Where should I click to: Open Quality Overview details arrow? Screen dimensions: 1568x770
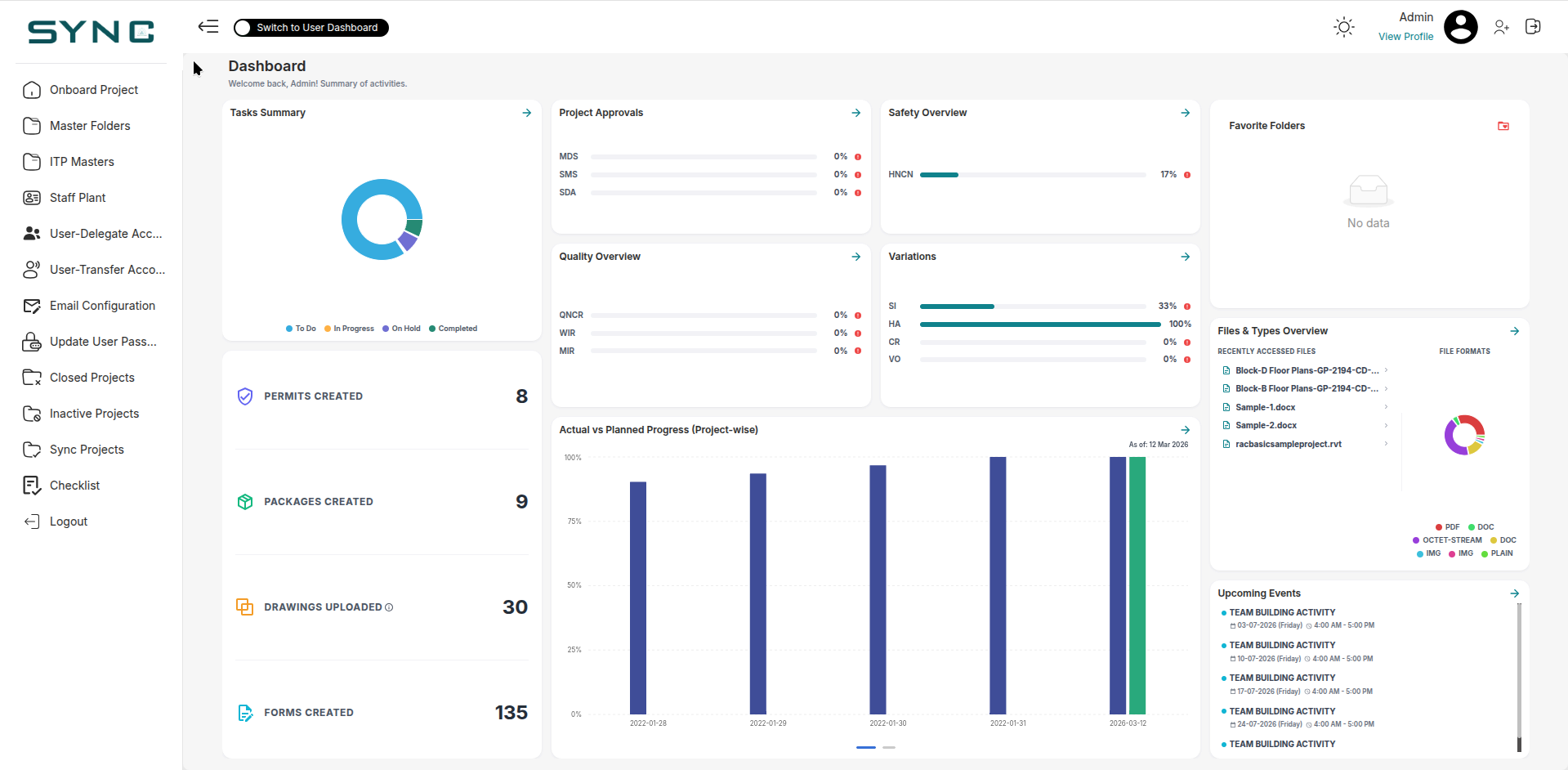coord(856,257)
